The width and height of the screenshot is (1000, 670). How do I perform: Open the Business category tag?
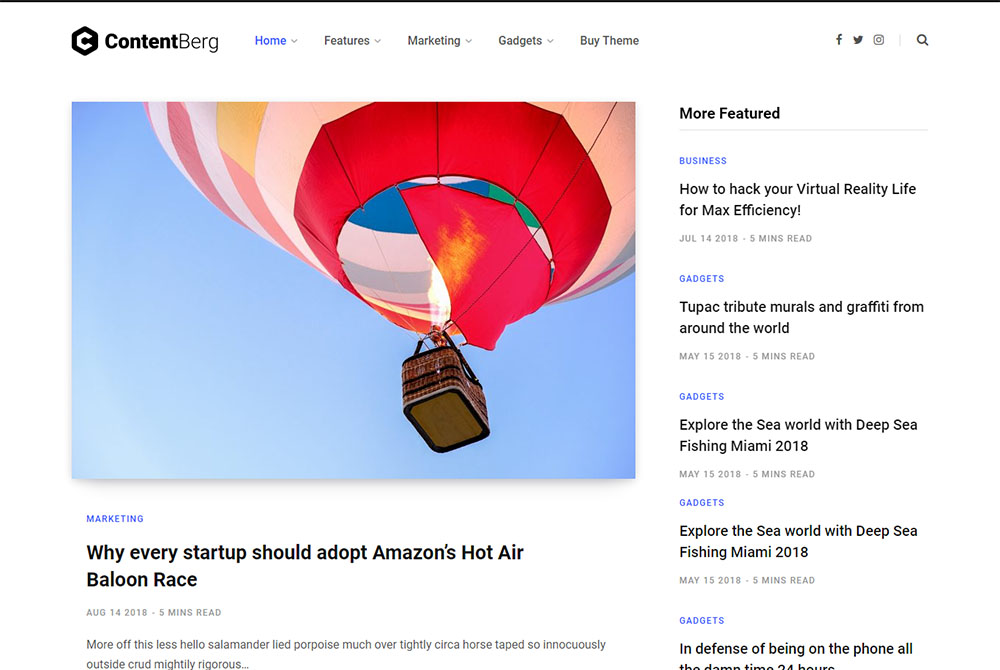(703, 161)
